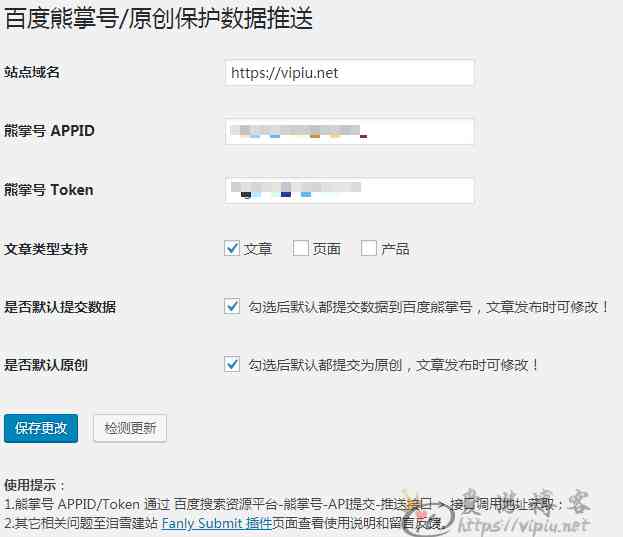Tick the 产品 post type checkbox

point(369,248)
